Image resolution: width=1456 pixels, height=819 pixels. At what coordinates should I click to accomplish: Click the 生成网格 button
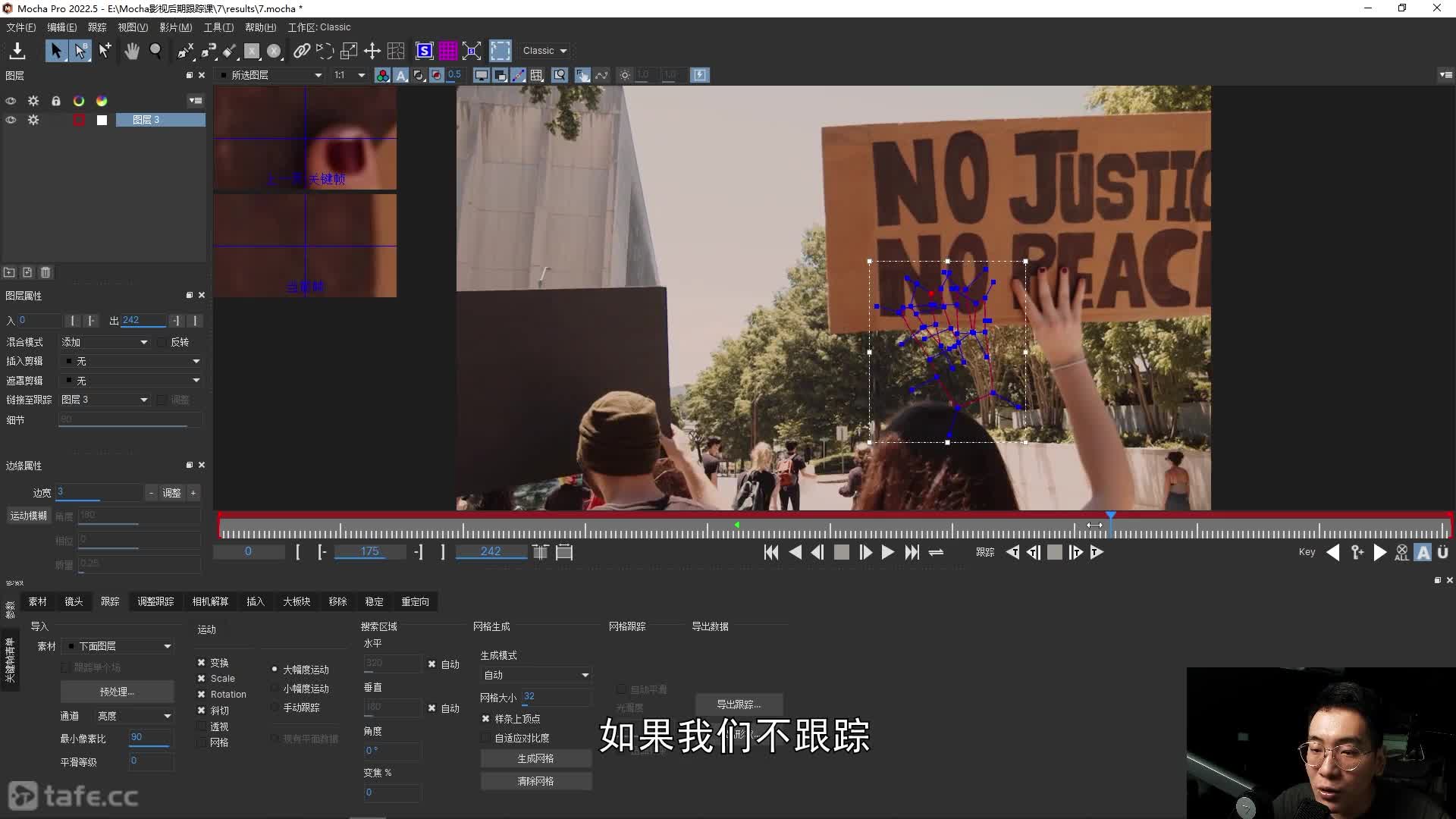click(x=535, y=758)
